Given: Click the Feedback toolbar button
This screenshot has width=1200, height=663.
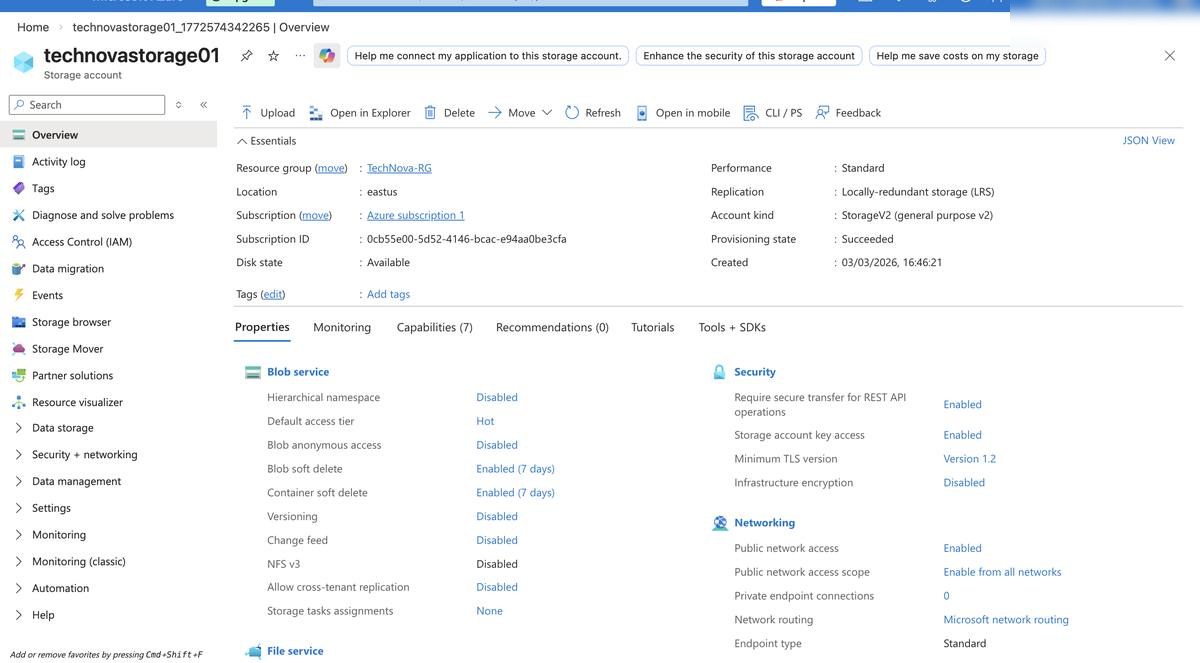Looking at the screenshot, I should click(848, 113).
